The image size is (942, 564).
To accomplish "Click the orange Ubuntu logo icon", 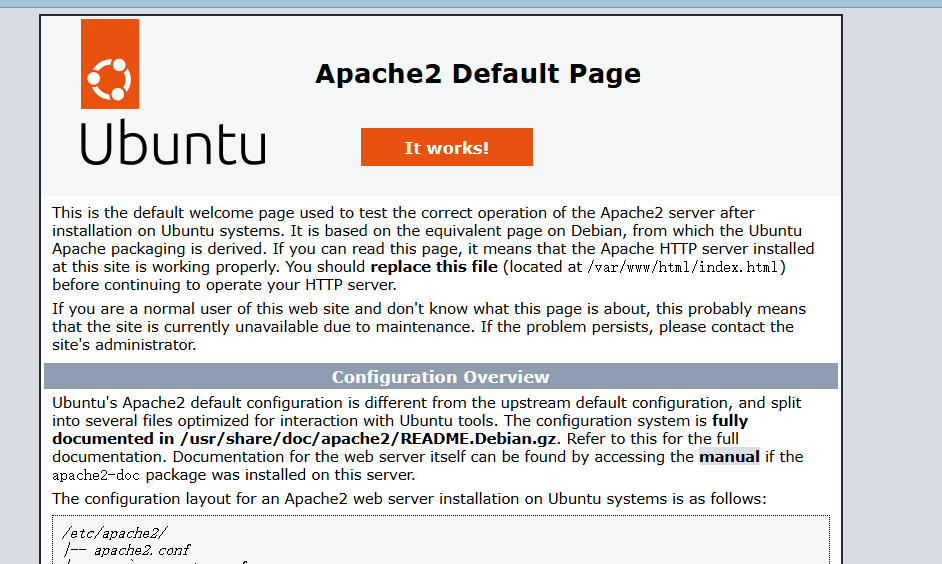I will click(x=110, y=64).
